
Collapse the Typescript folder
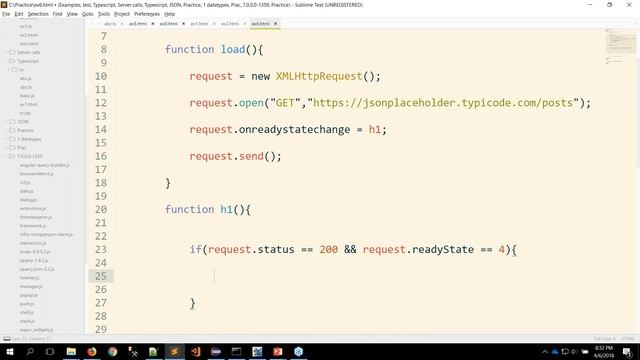tap(7, 61)
